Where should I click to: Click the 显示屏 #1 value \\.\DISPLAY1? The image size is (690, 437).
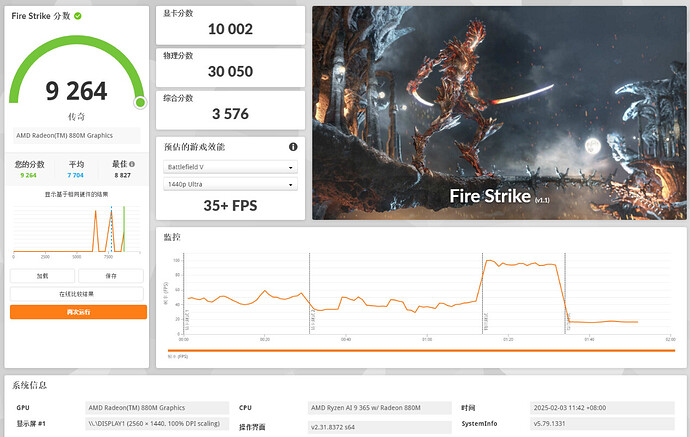[x=157, y=424]
